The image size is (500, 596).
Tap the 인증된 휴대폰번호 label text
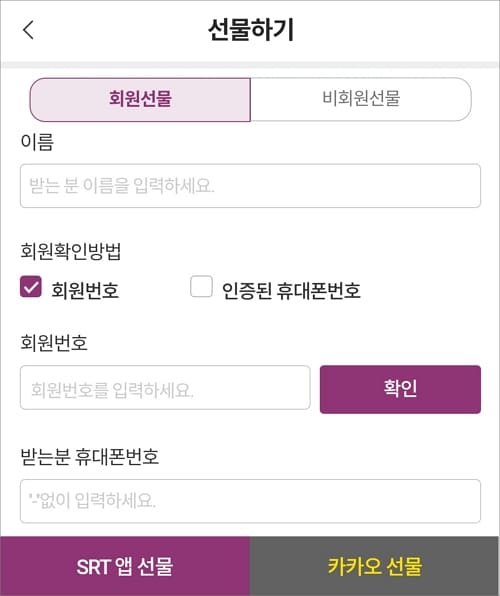point(291,291)
